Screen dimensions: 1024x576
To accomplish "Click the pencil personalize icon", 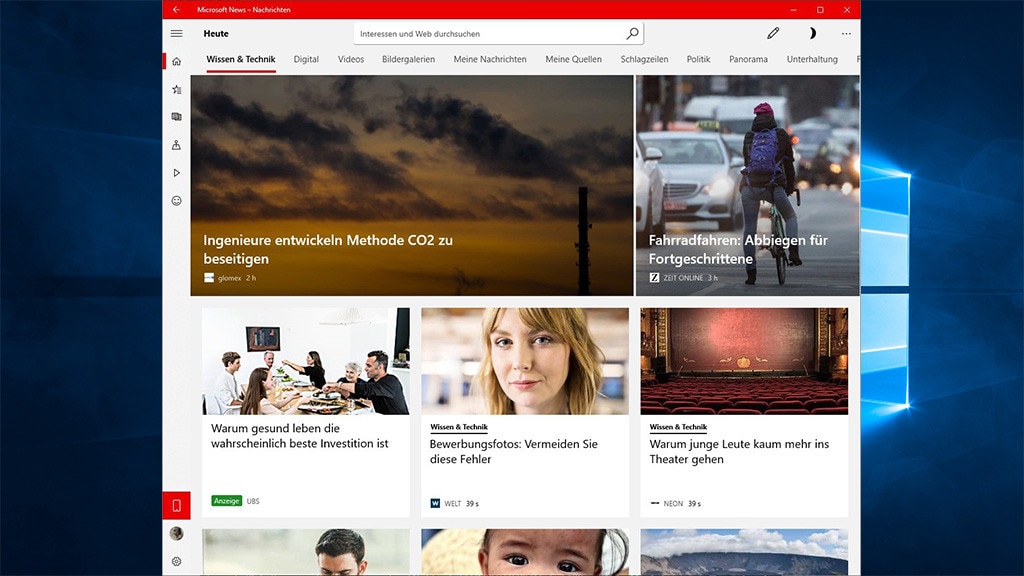I will (x=773, y=33).
